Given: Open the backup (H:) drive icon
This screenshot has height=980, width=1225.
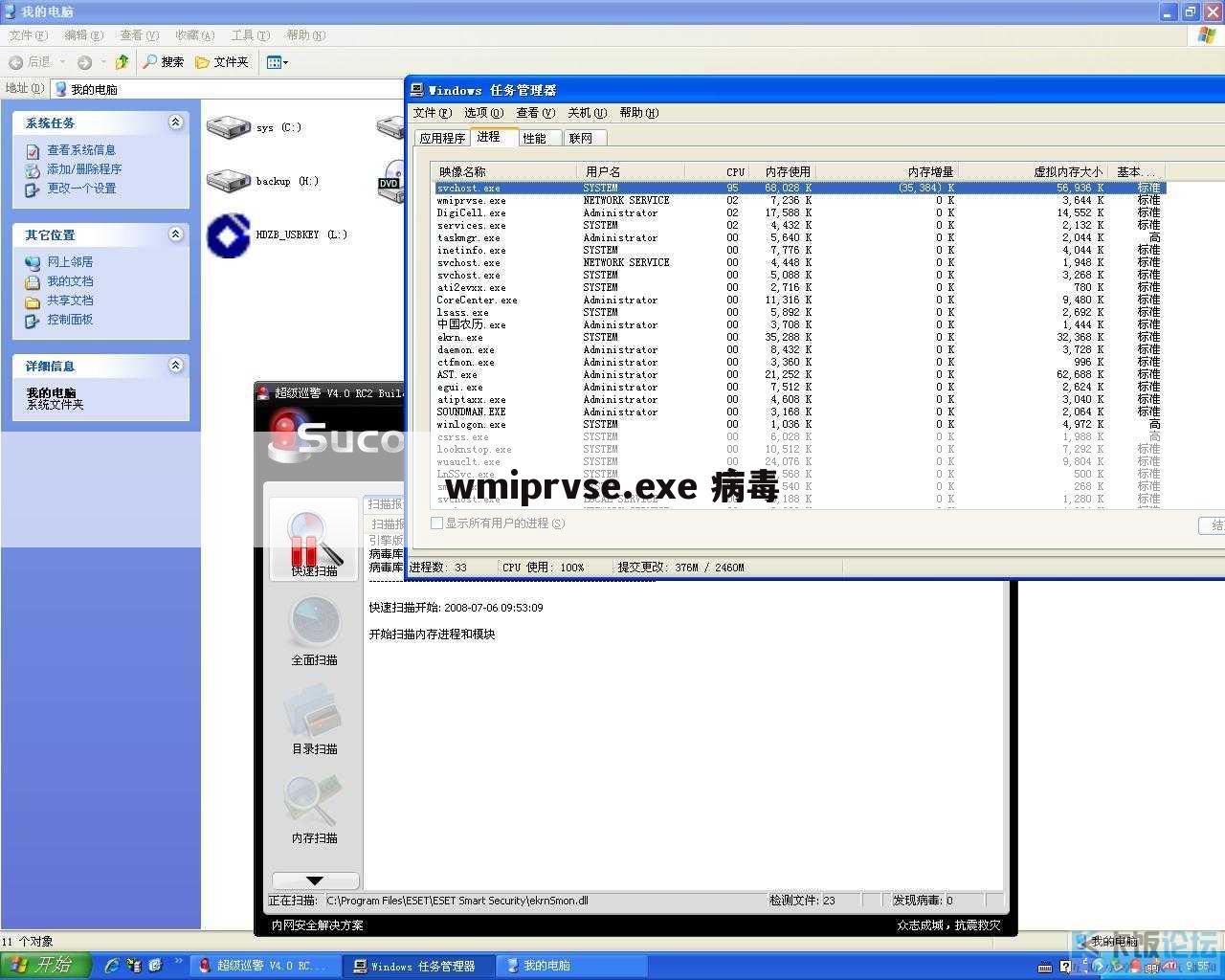Looking at the screenshot, I should click(228, 181).
